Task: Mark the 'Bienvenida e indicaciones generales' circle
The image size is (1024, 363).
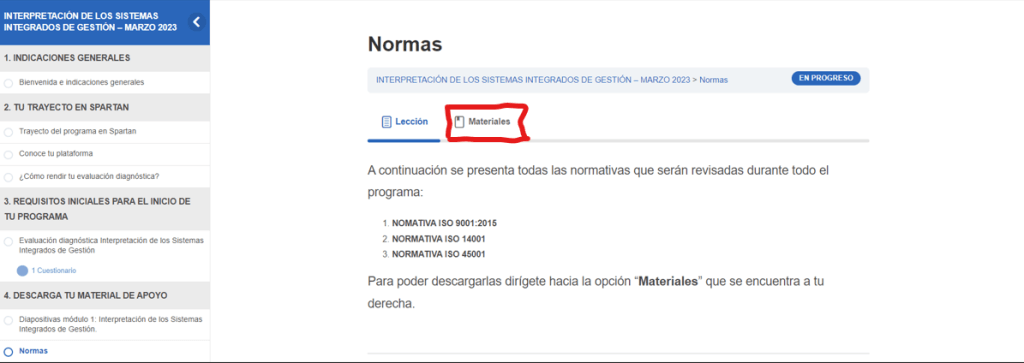Action: (8, 83)
